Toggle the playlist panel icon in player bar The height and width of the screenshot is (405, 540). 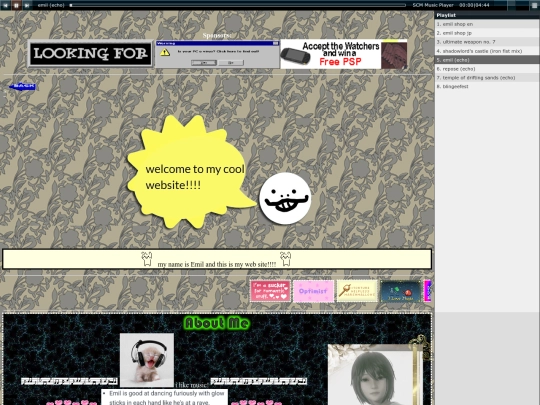(534, 5)
